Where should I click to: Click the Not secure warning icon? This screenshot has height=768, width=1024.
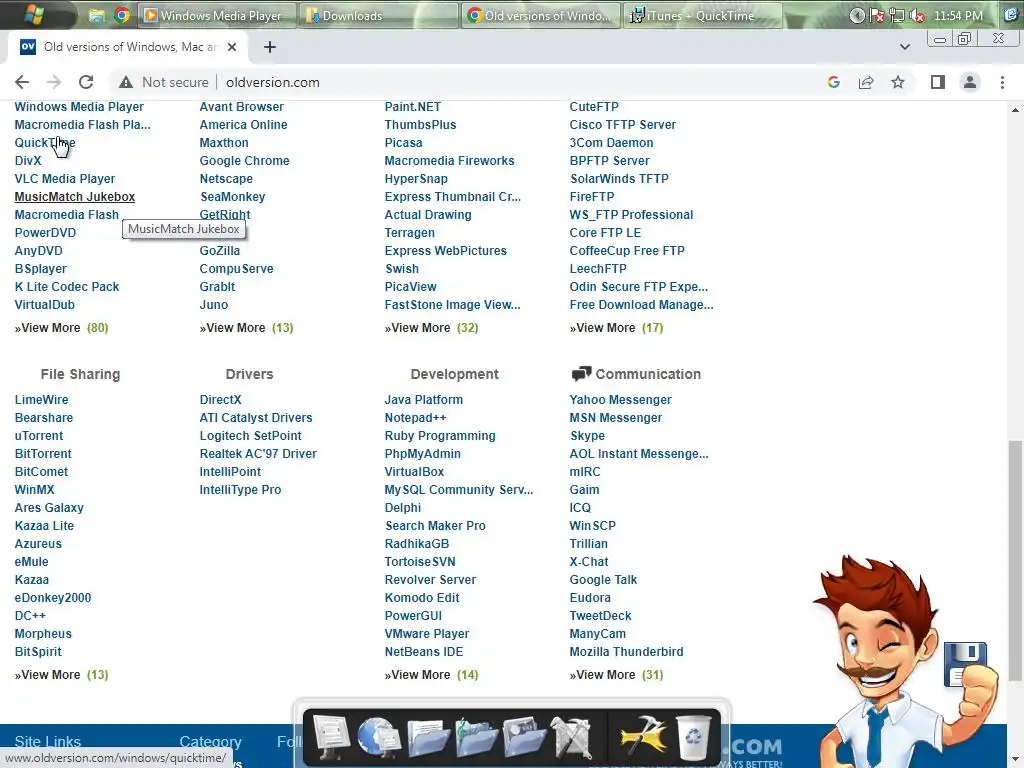coord(125,82)
